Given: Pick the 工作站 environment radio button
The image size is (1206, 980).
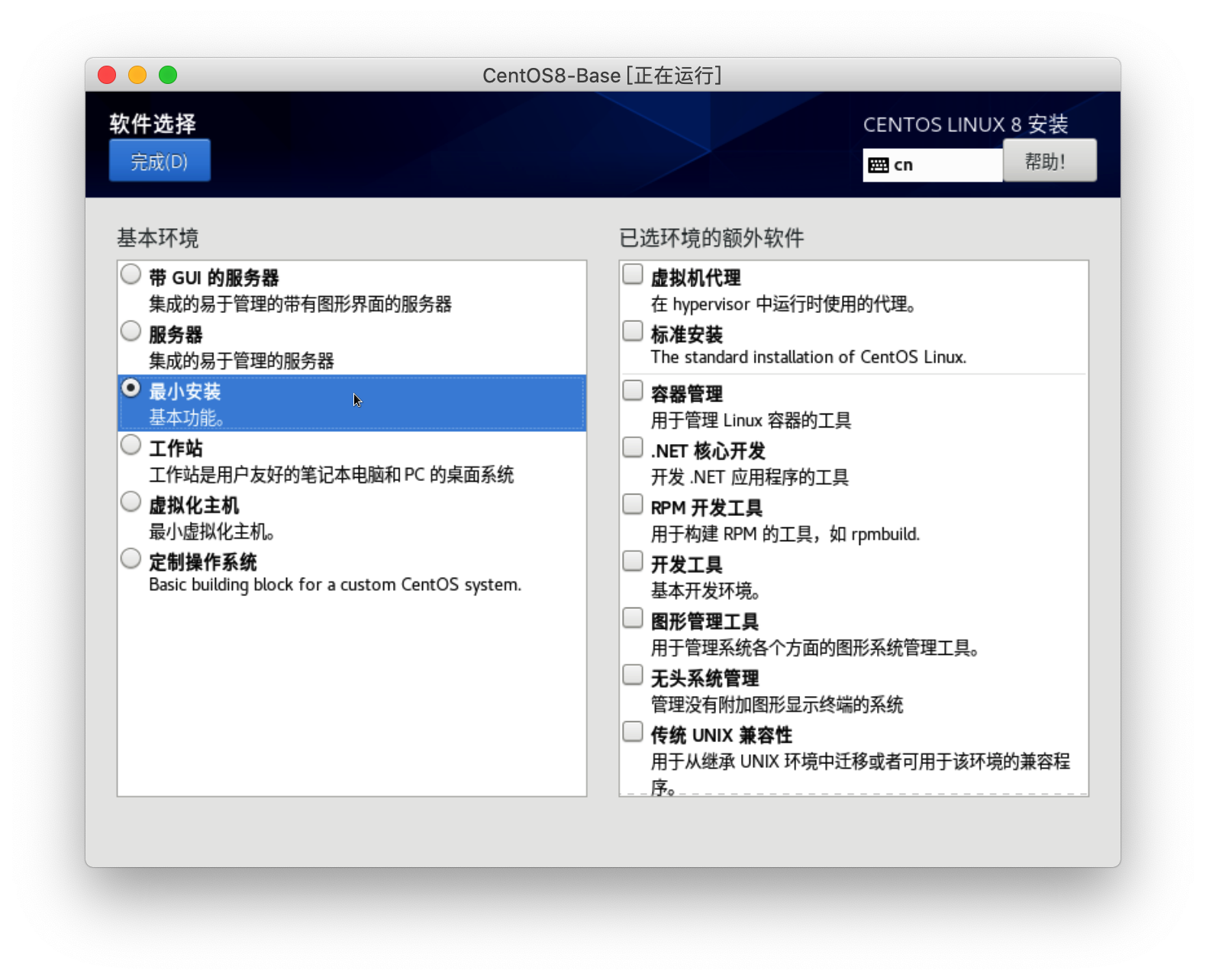Looking at the screenshot, I should click(x=131, y=445).
